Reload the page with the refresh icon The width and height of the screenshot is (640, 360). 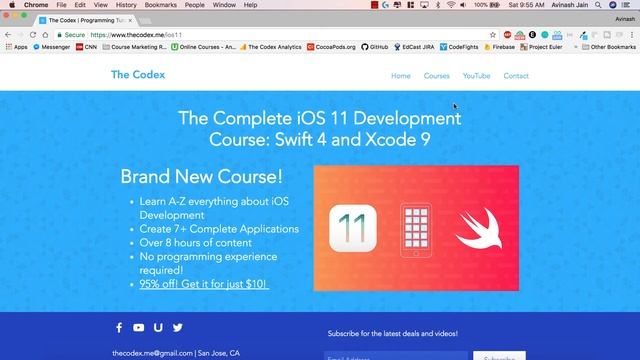pyautogui.click(x=33, y=35)
